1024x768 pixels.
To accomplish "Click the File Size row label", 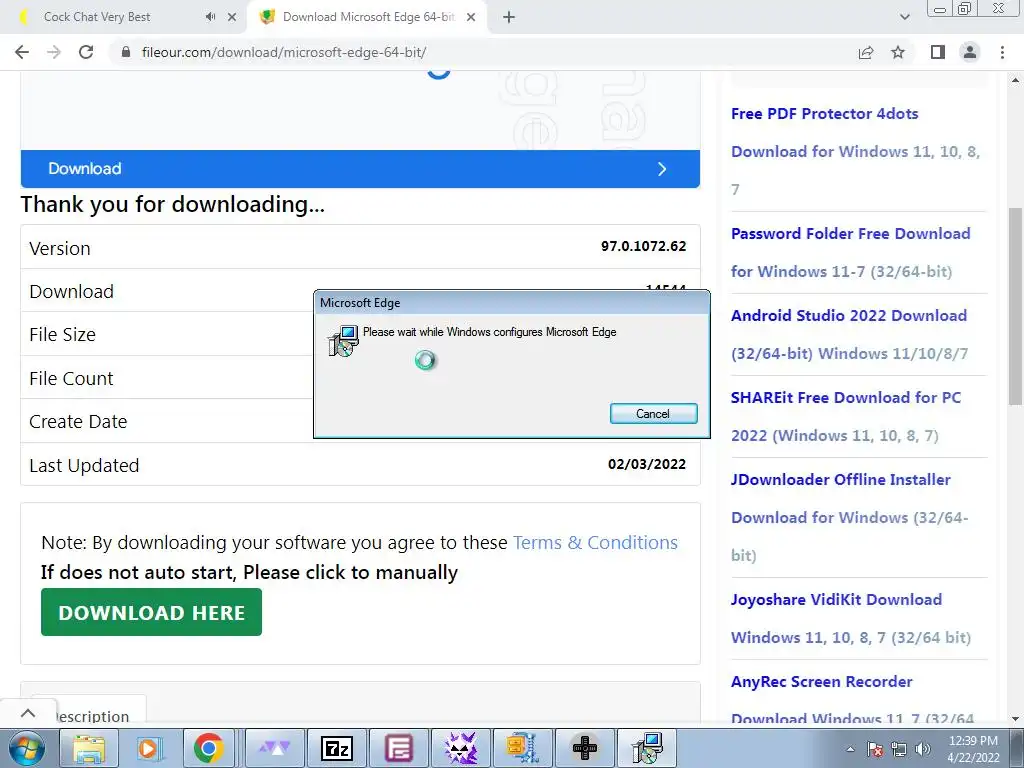I will point(63,334).
